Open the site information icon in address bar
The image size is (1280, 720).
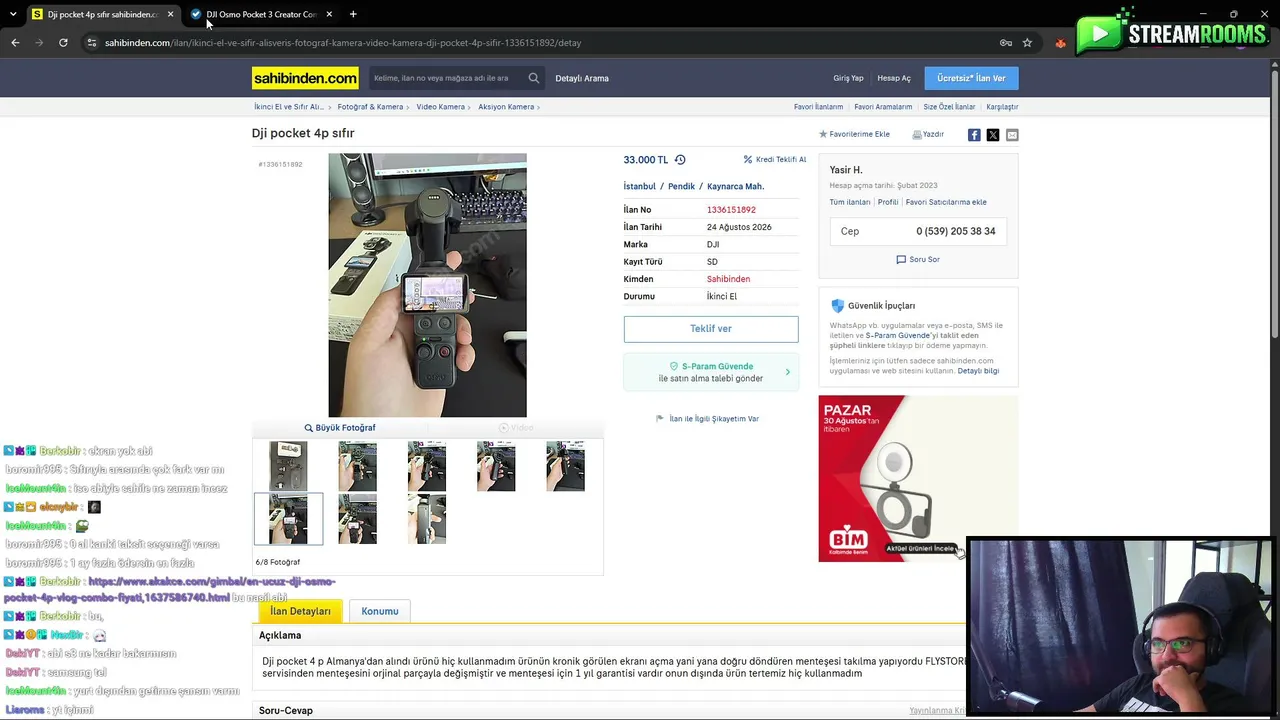click(x=92, y=43)
